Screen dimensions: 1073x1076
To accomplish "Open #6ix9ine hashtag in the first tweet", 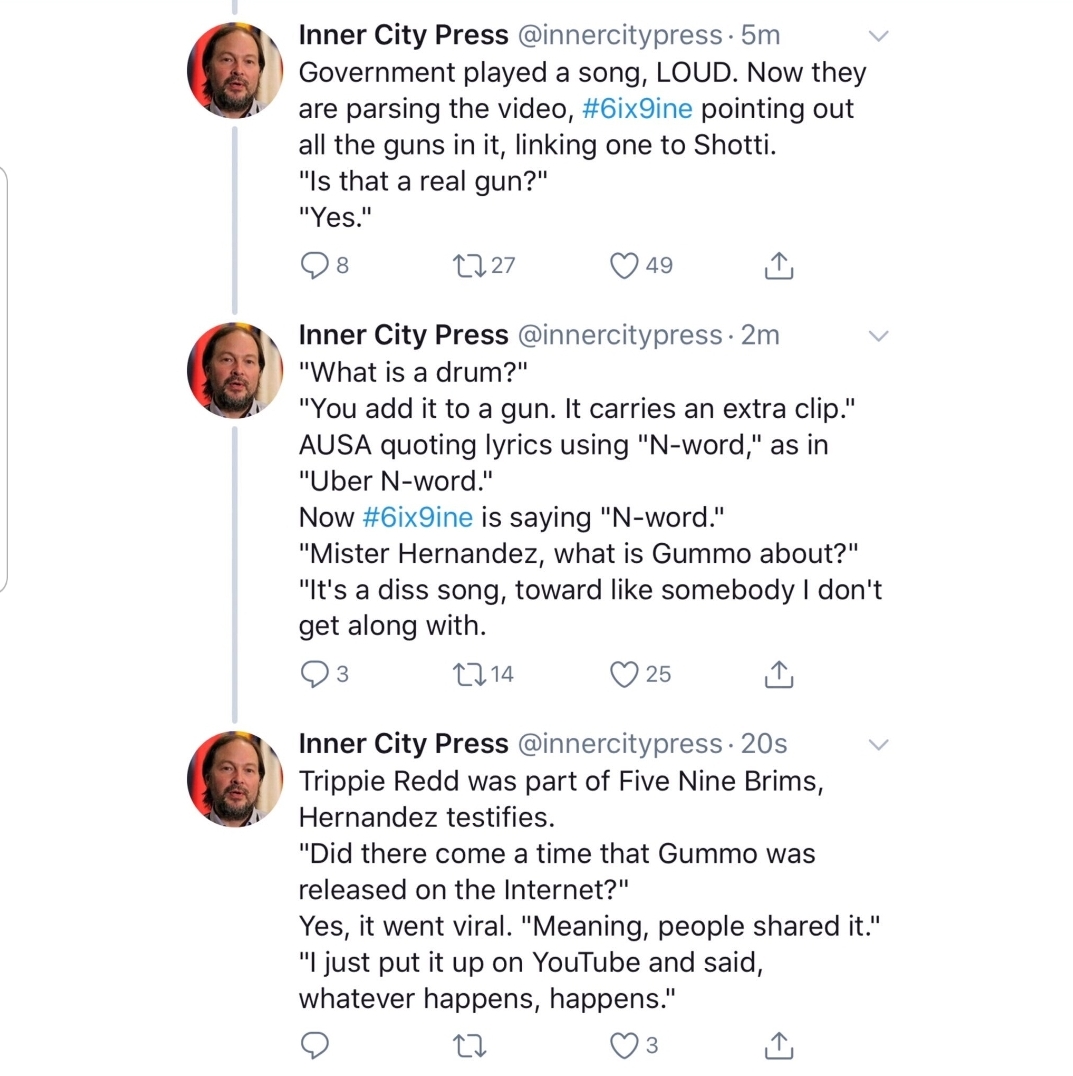I will pyautogui.click(x=636, y=109).
